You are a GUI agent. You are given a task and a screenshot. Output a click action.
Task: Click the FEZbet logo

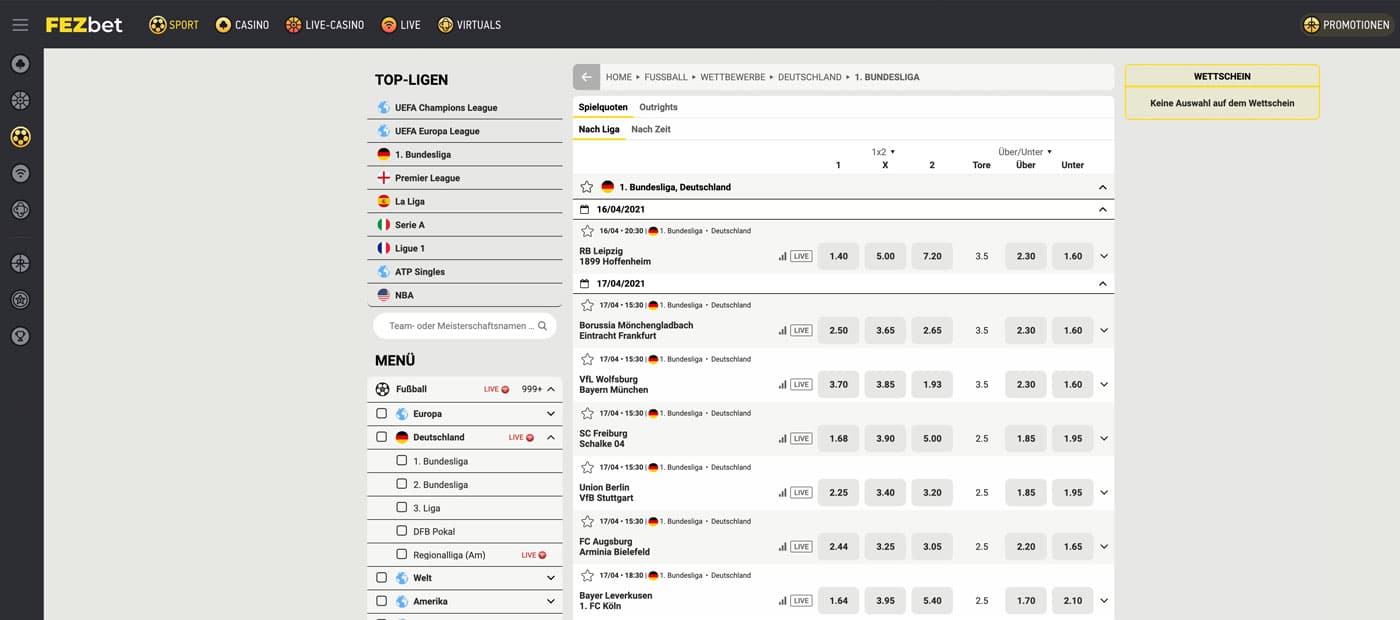[84, 24]
